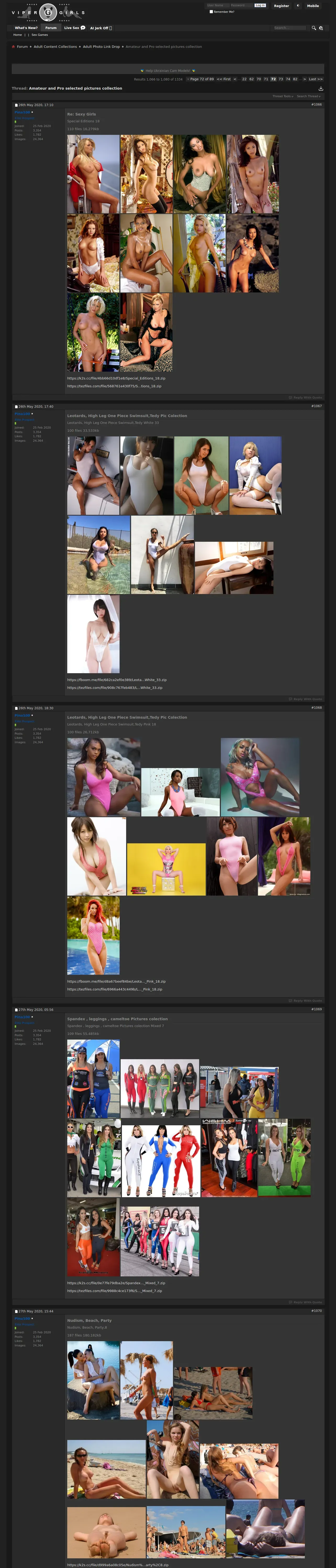The width and height of the screenshot is (336, 1568).
Task: Click the User Name input field
Action: pos(218,5)
